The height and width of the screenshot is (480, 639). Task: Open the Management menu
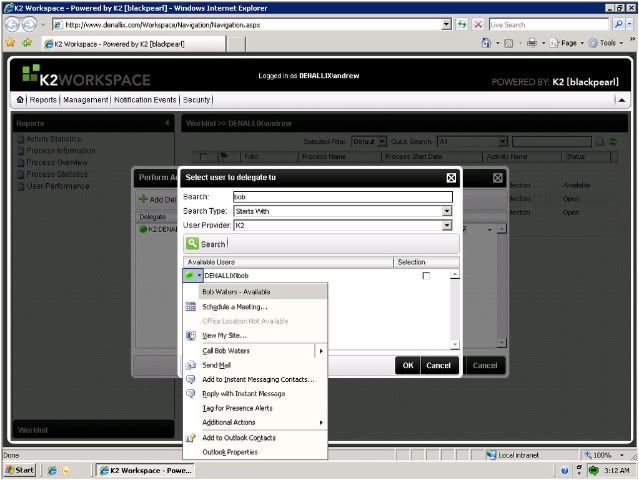coord(86,100)
